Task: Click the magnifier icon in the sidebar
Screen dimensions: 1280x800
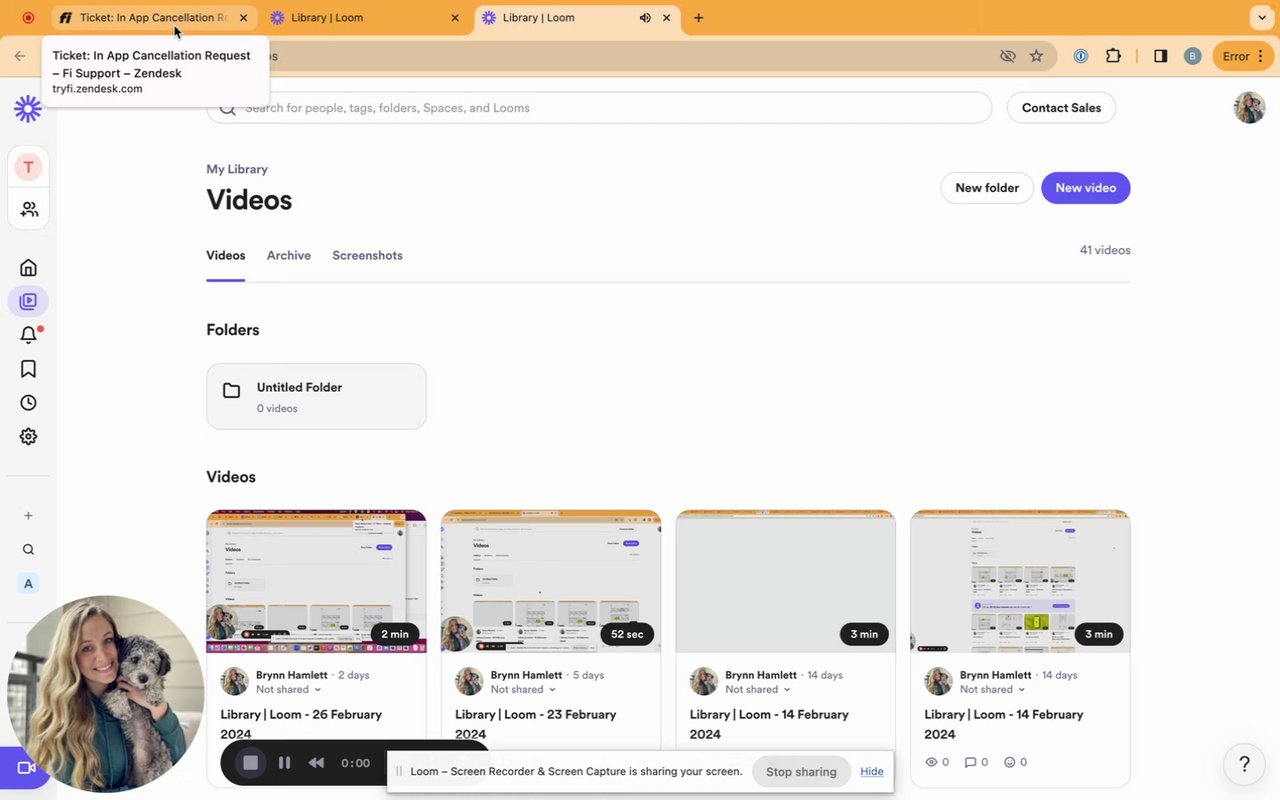Action: (28, 550)
